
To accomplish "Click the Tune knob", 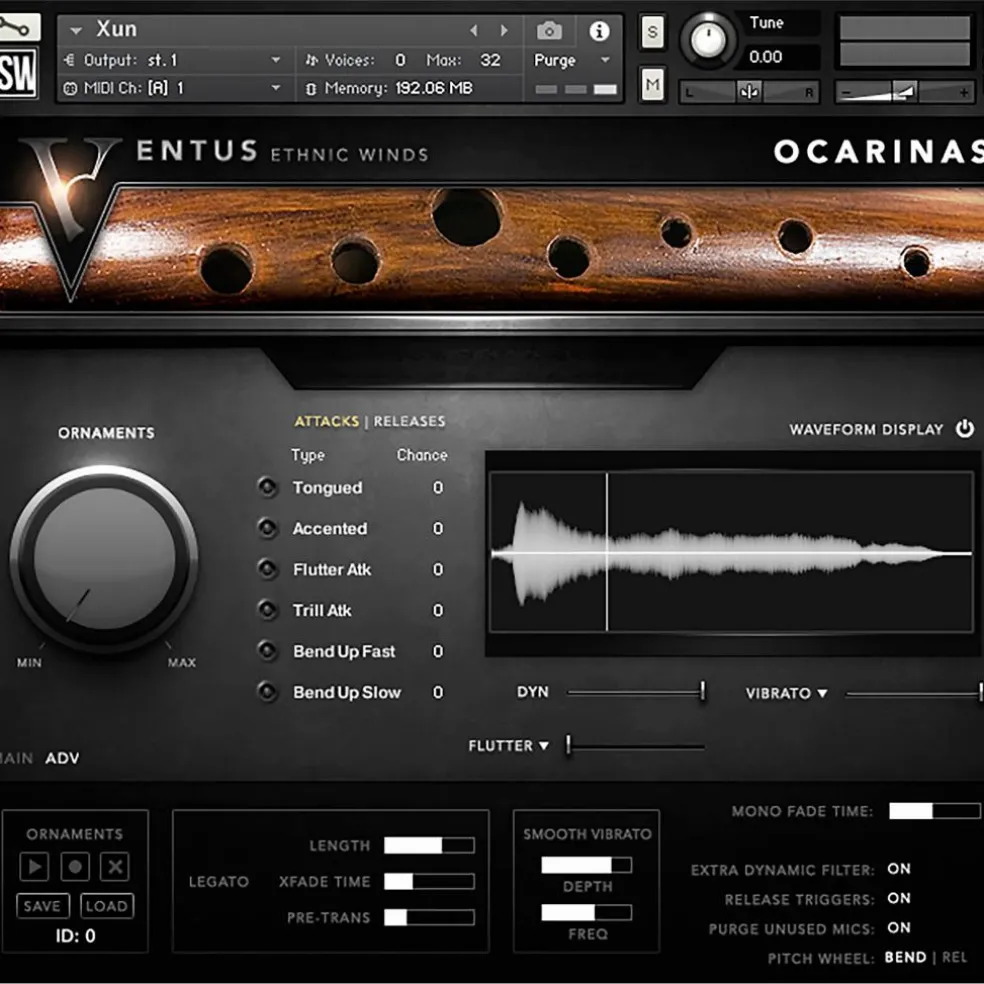I will click(x=708, y=40).
